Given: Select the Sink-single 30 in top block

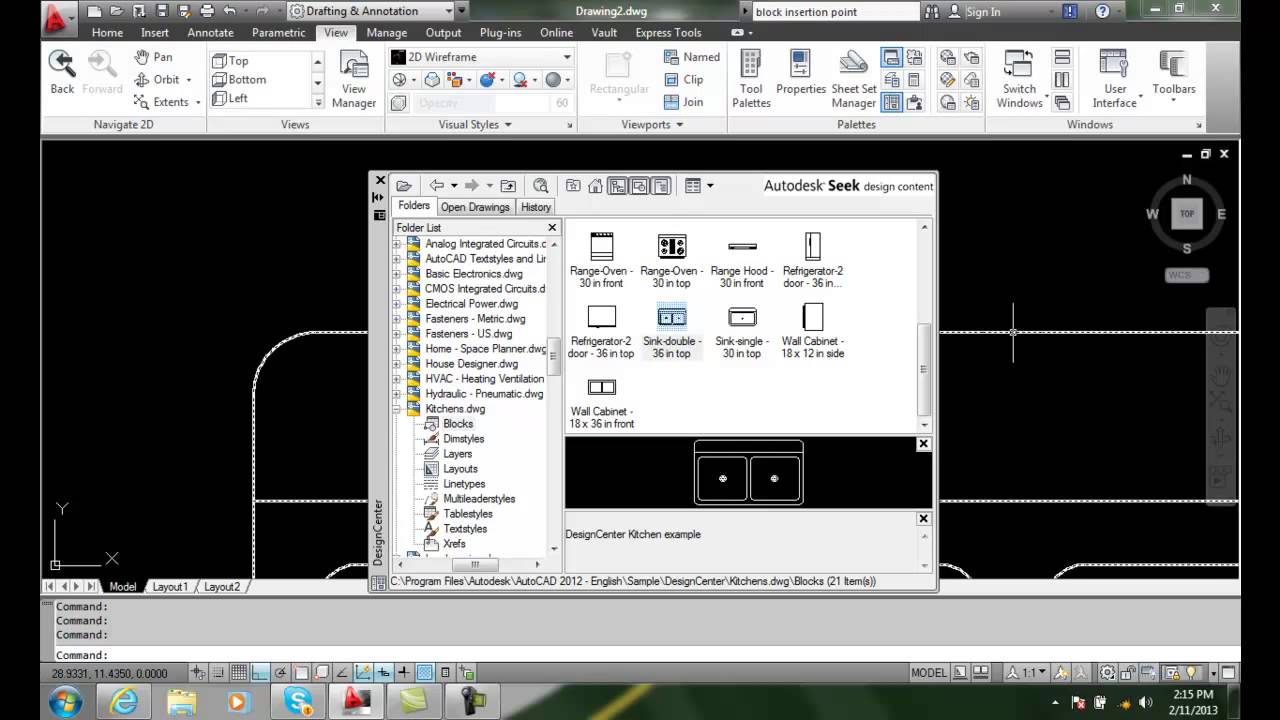Looking at the screenshot, I should point(742,331).
